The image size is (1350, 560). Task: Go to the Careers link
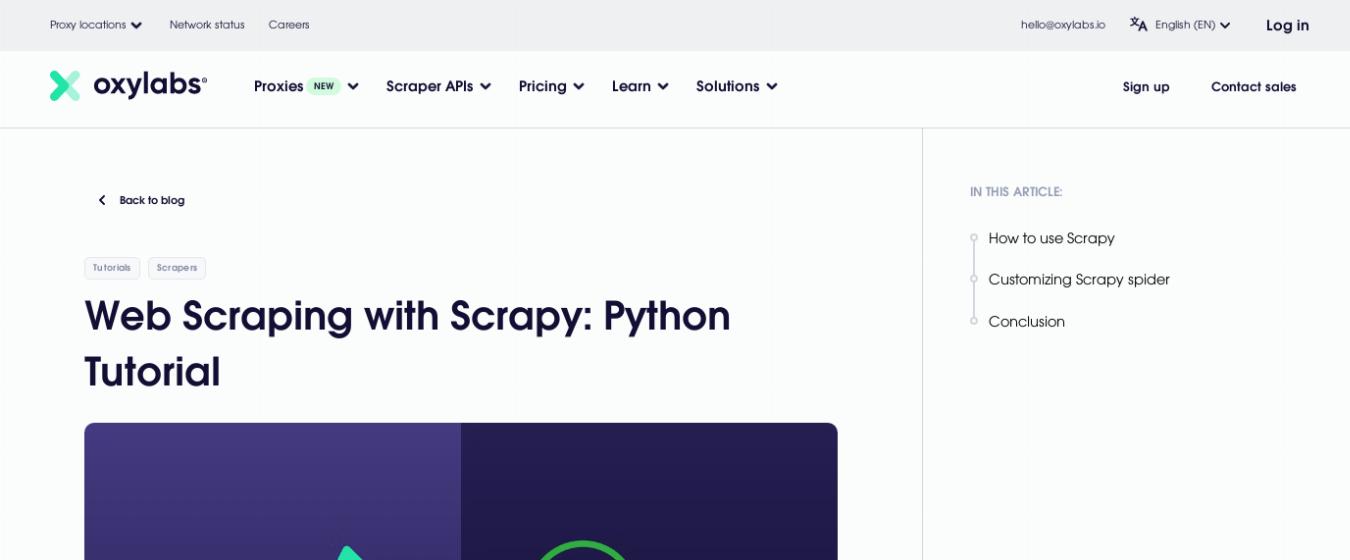click(289, 25)
